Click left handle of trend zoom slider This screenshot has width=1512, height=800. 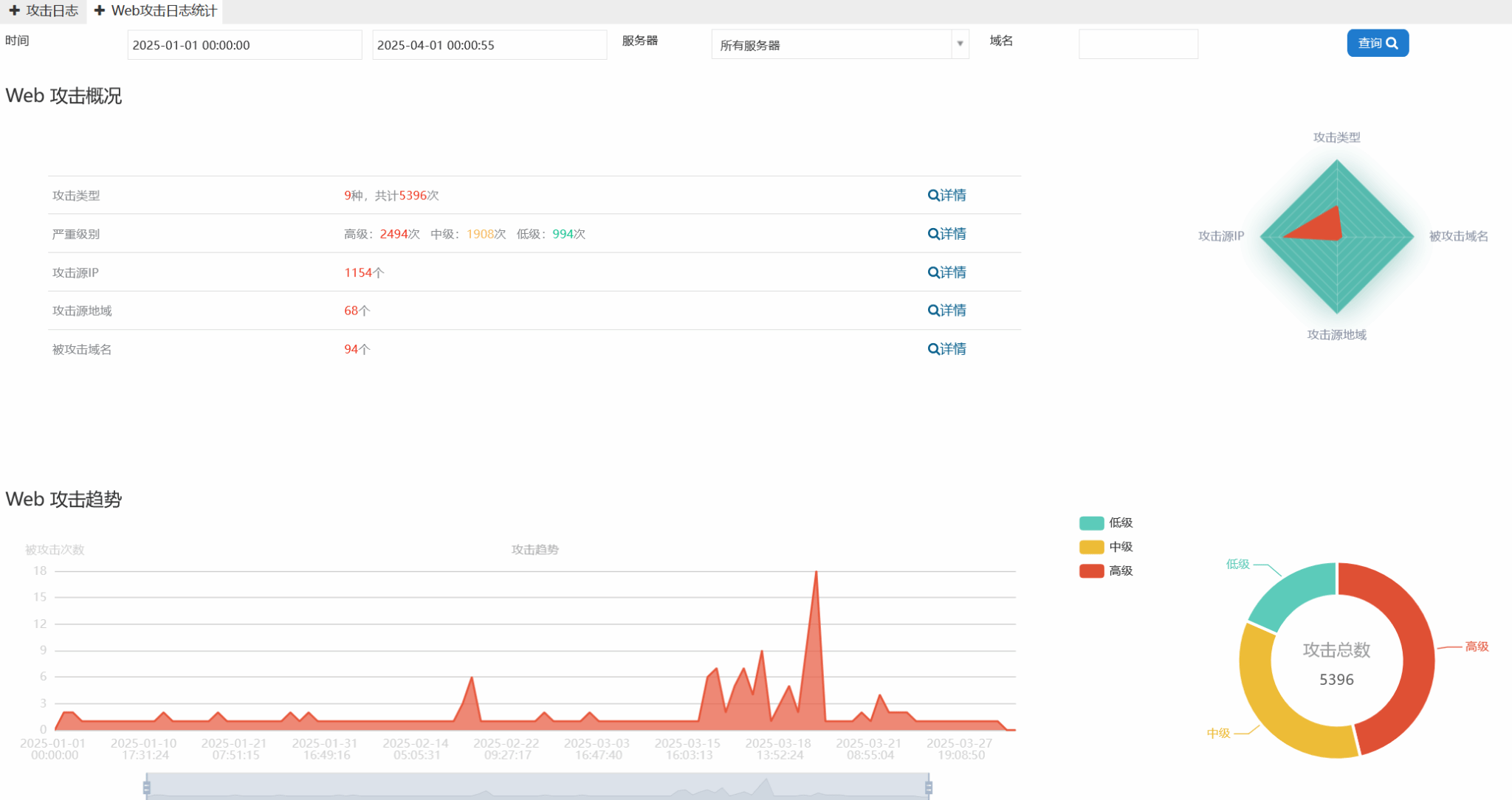point(147,787)
